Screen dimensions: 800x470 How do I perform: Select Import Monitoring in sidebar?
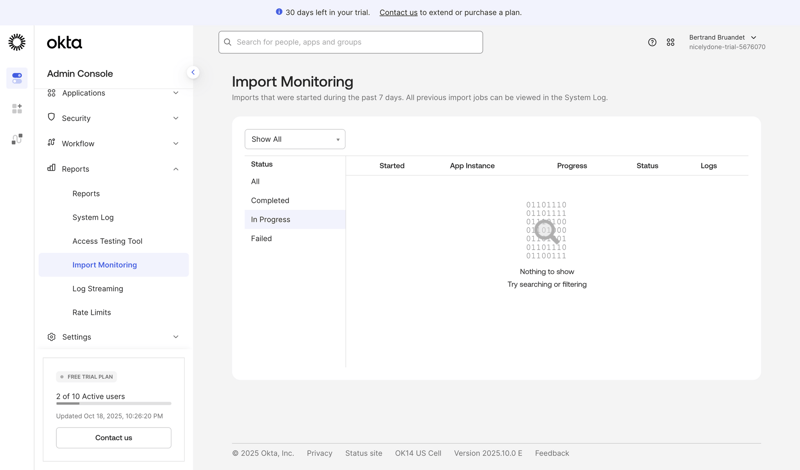click(x=114, y=265)
